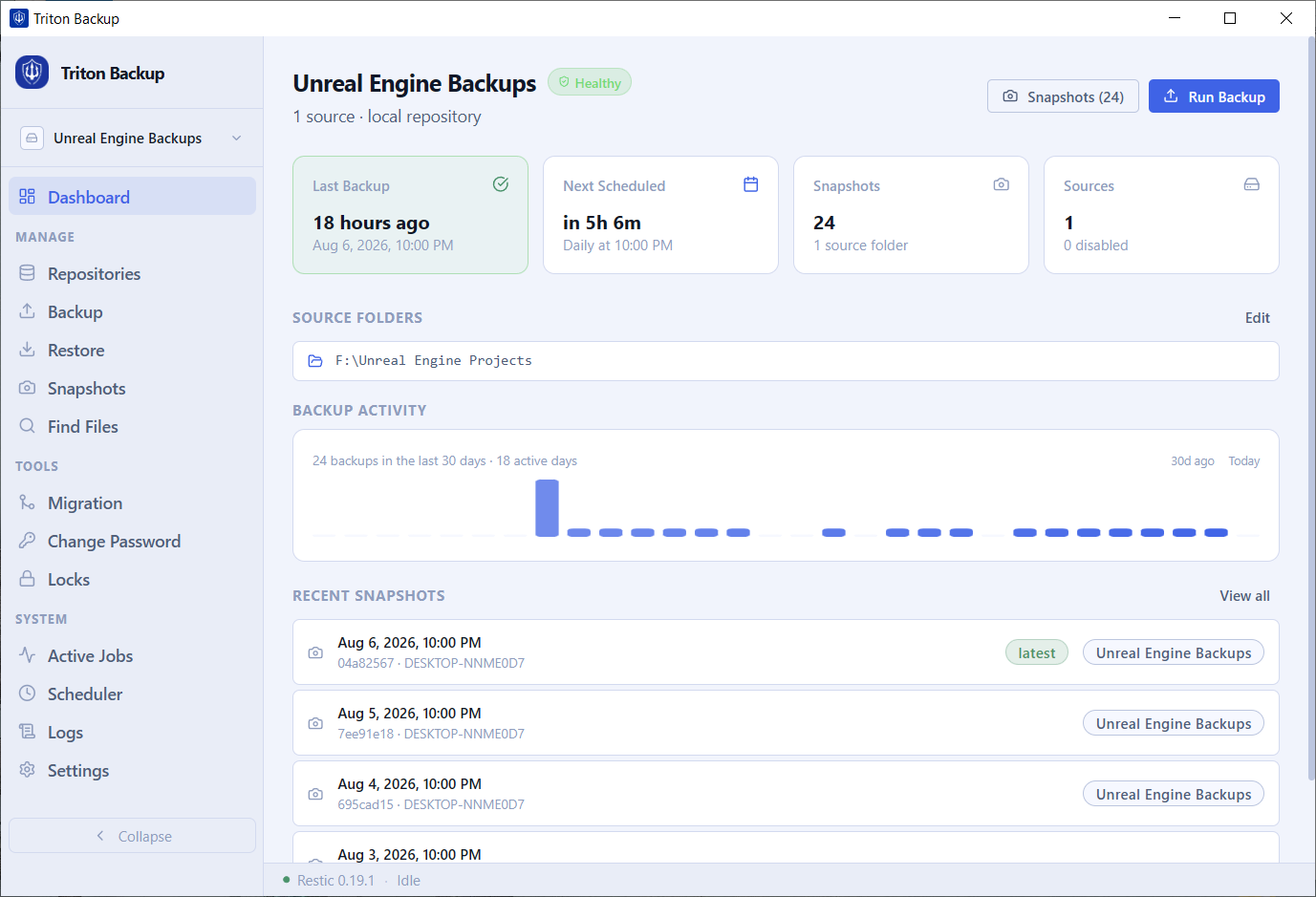Open Repositories in the sidebar
The width and height of the screenshot is (1316, 897).
(x=132, y=274)
